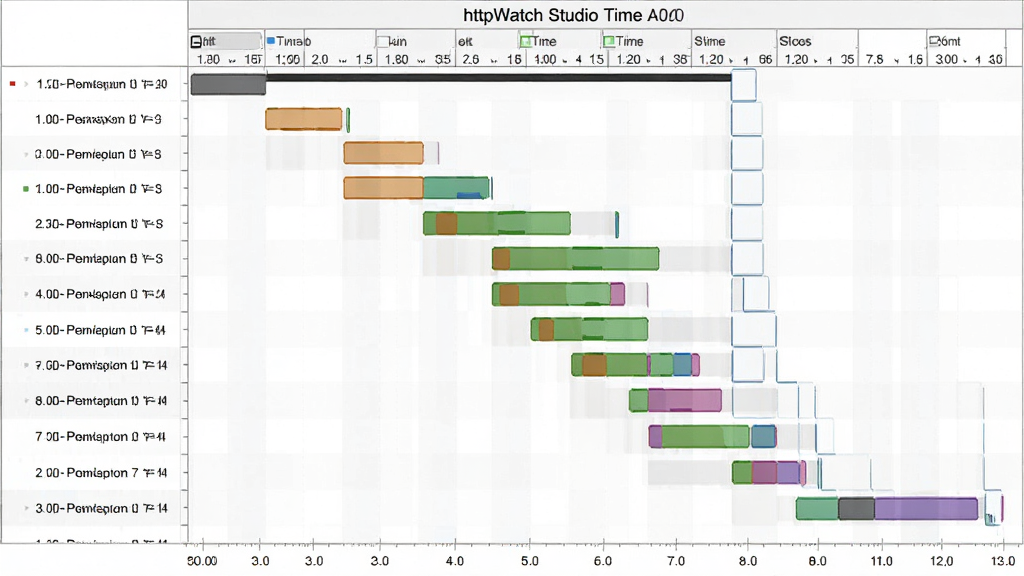Open the dropdown arrow in '2.0 1.5' header cell
Screen dimensions: 1024x576
[x=343, y=61]
